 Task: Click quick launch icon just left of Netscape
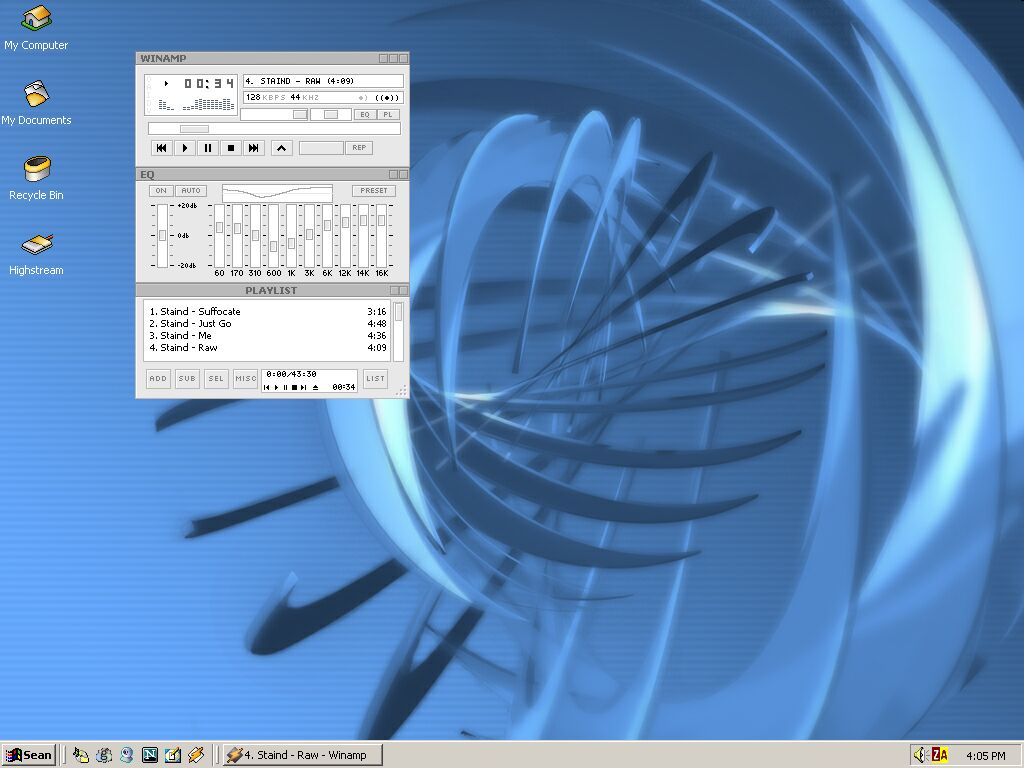coord(127,756)
